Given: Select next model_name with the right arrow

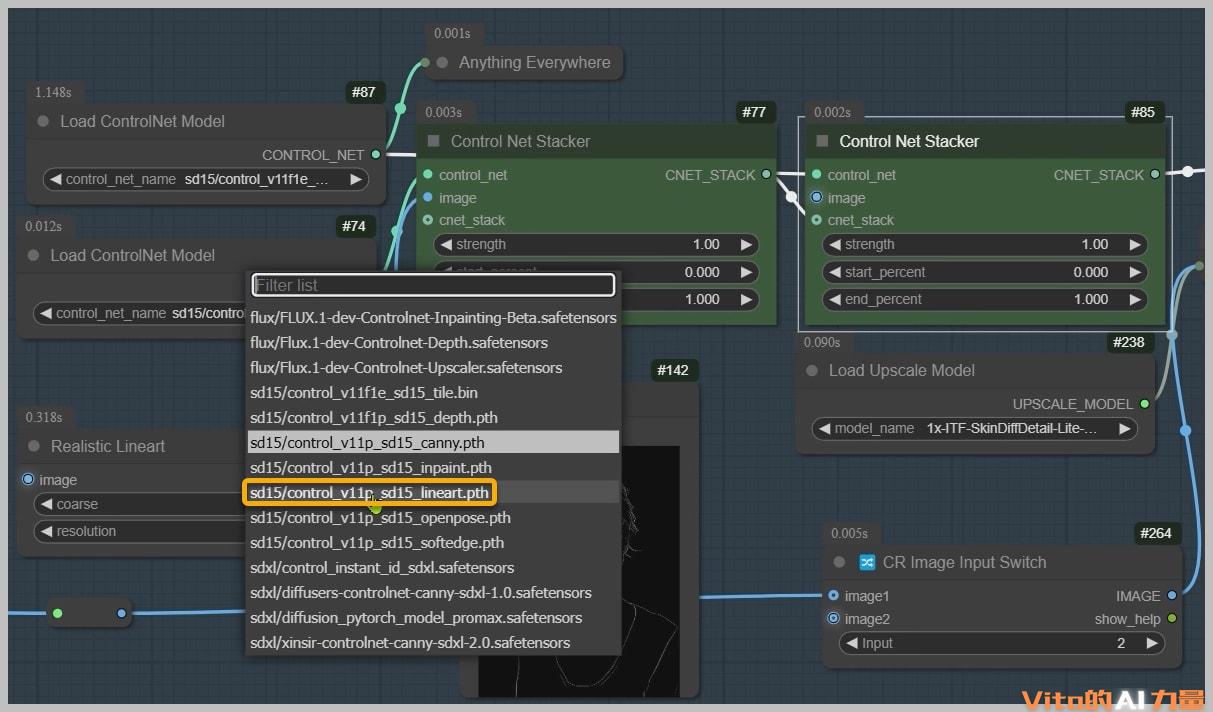Looking at the screenshot, I should point(1125,428).
